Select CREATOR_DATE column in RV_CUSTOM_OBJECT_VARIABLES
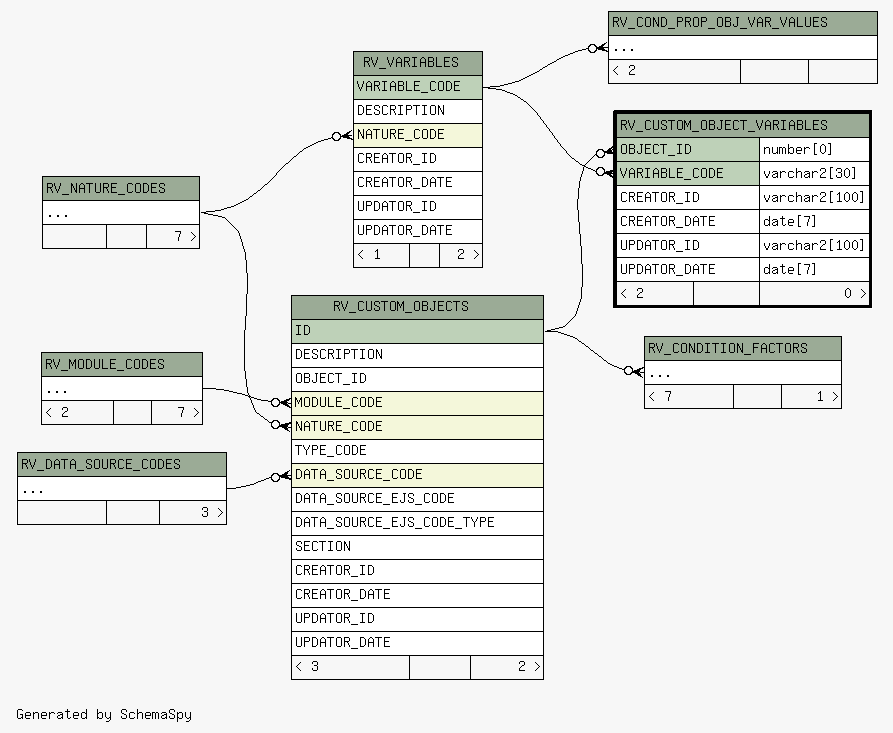 coord(688,222)
